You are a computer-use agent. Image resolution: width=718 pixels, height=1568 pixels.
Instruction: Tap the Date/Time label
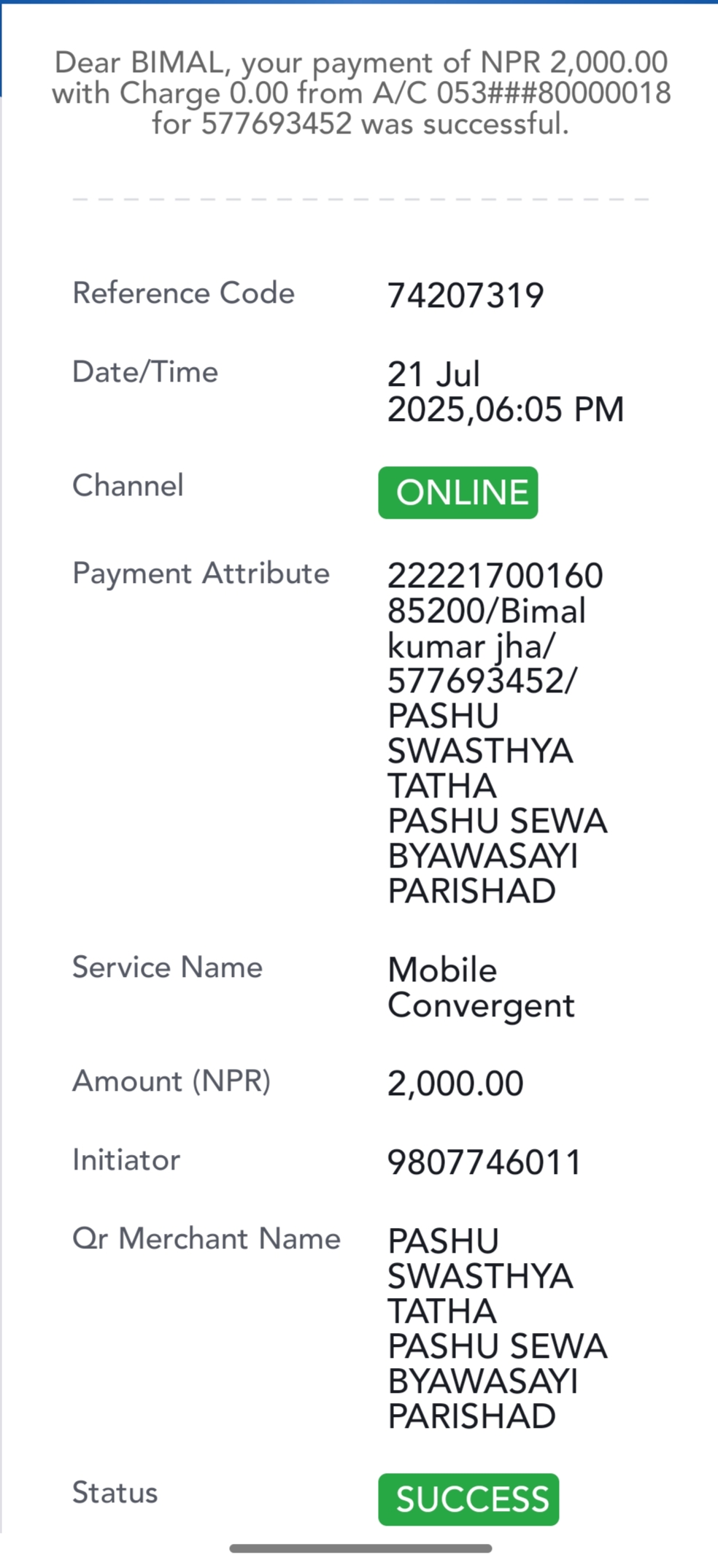(x=145, y=372)
